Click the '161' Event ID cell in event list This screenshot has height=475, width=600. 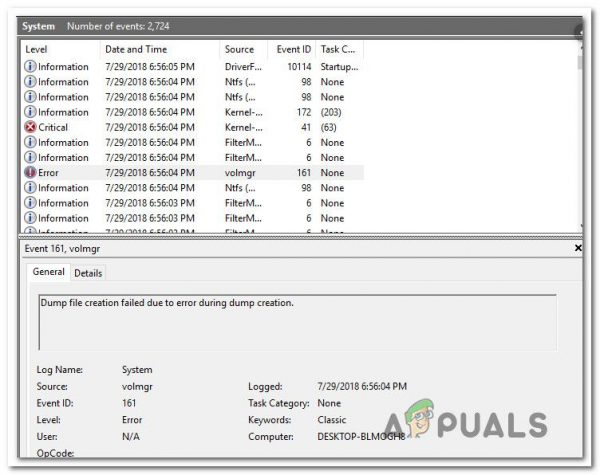tap(304, 173)
